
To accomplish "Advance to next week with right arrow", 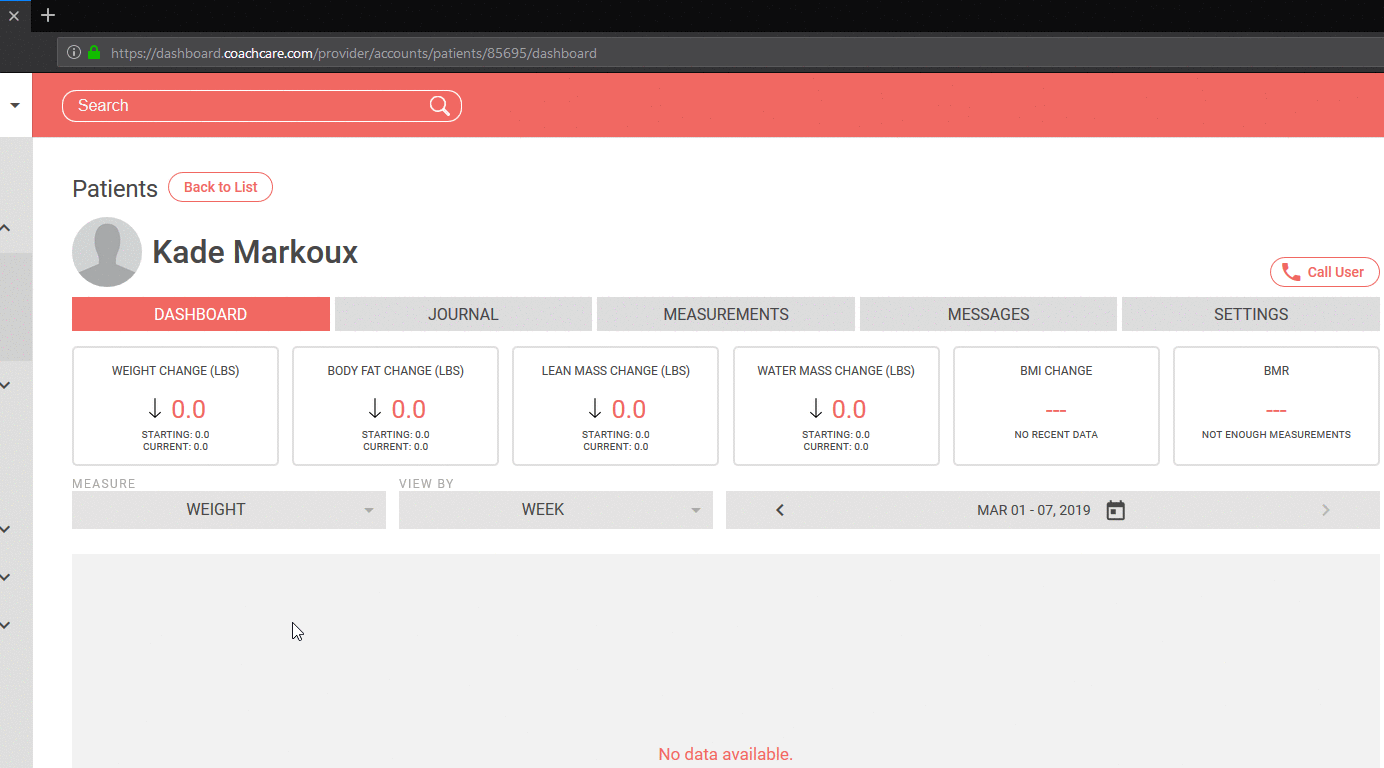I will [1326, 510].
